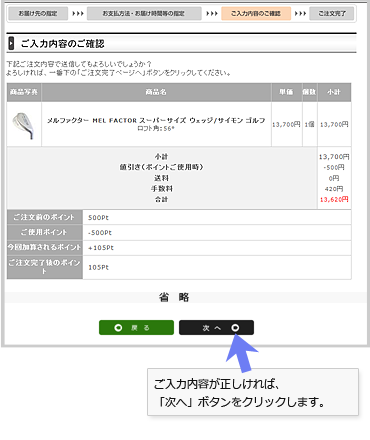This screenshot has height=440, width=370.
Task: Click the red total amount 13,620円
Action: pos(334,199)
